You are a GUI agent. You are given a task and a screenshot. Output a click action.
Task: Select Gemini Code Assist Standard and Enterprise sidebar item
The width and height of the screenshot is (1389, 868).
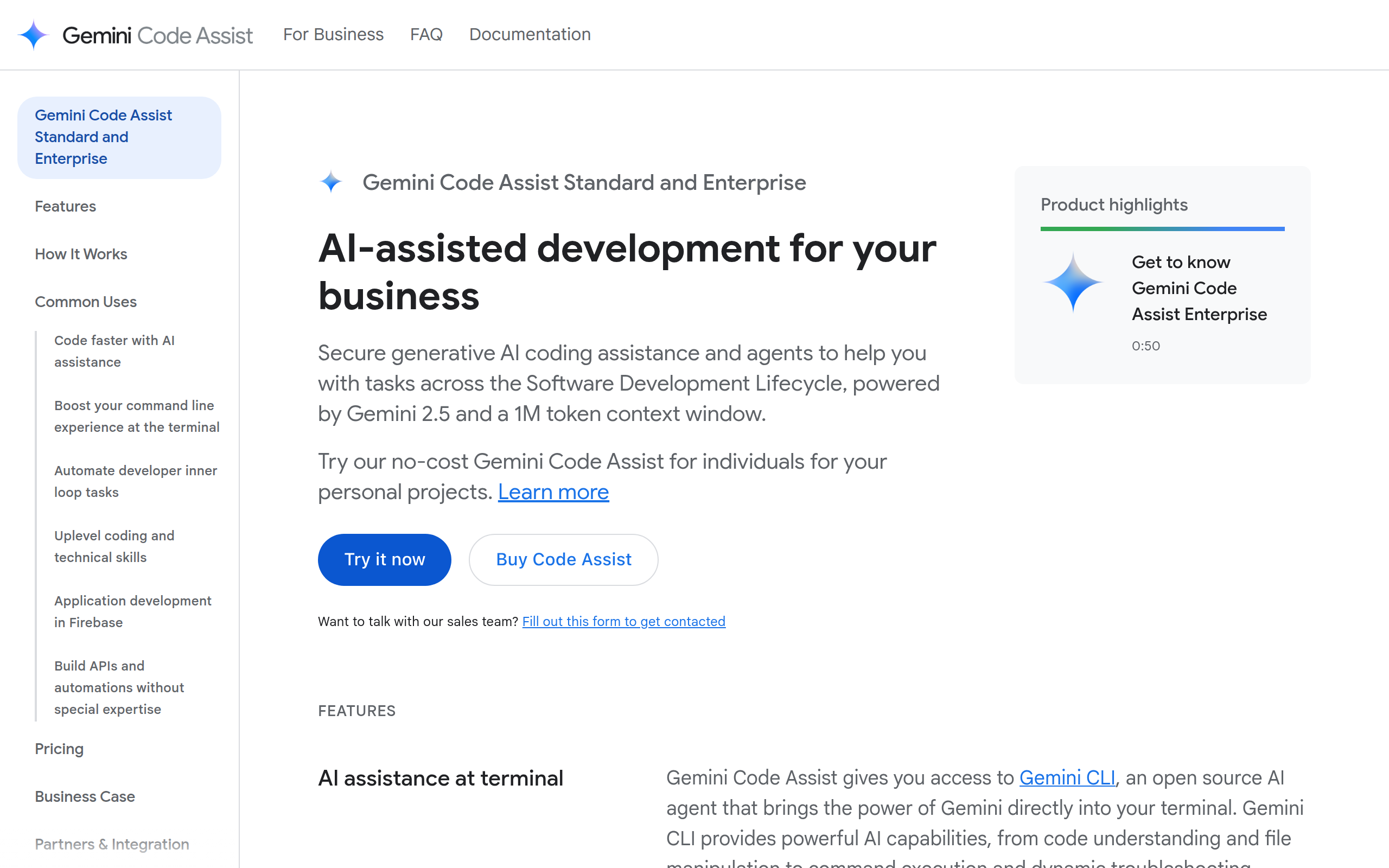tap(119, 137)
